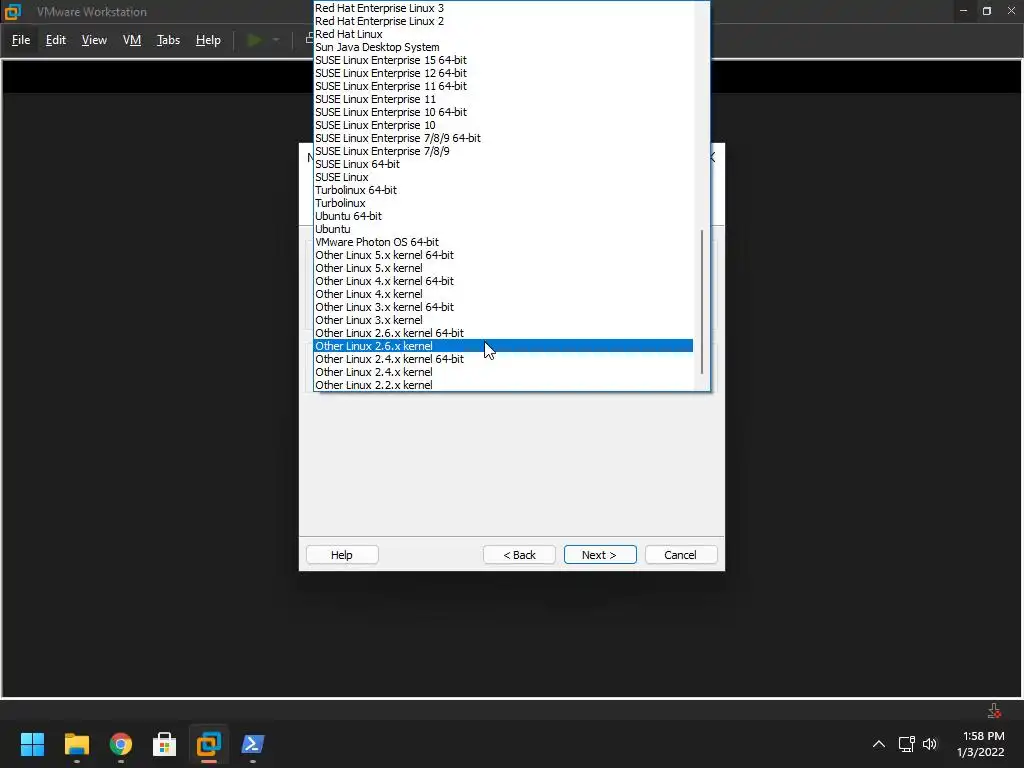Open the clock and date flyout

(x=982, y=744)
